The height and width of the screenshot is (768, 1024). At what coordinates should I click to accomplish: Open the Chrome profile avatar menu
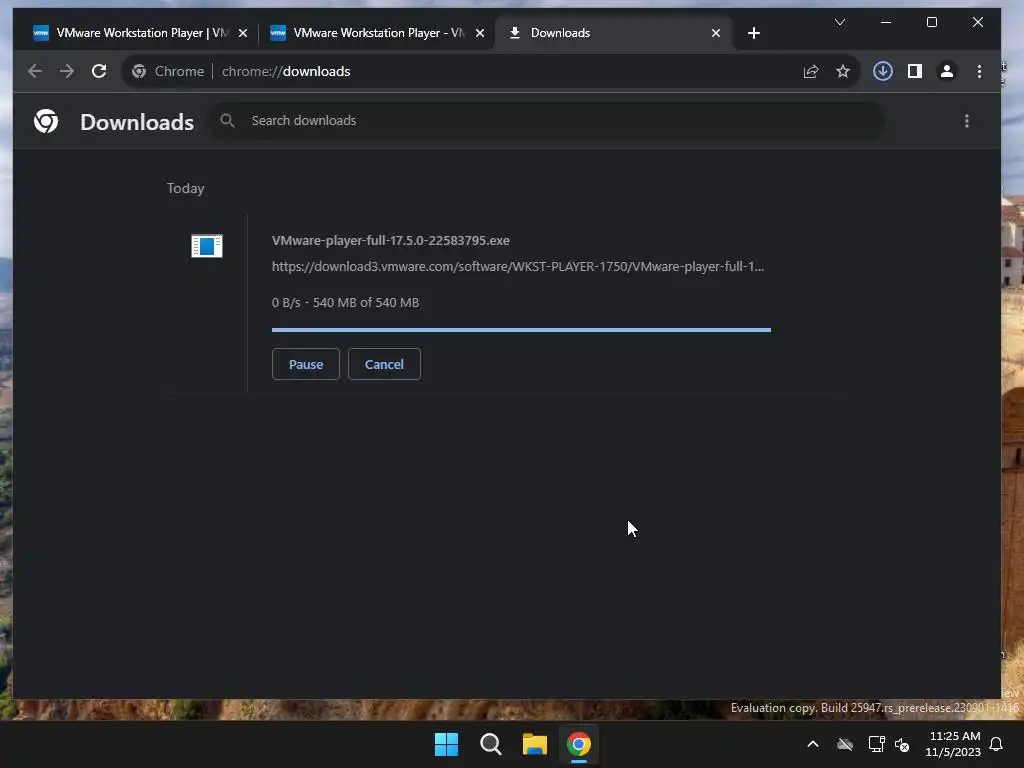click(x=946, y=71)
